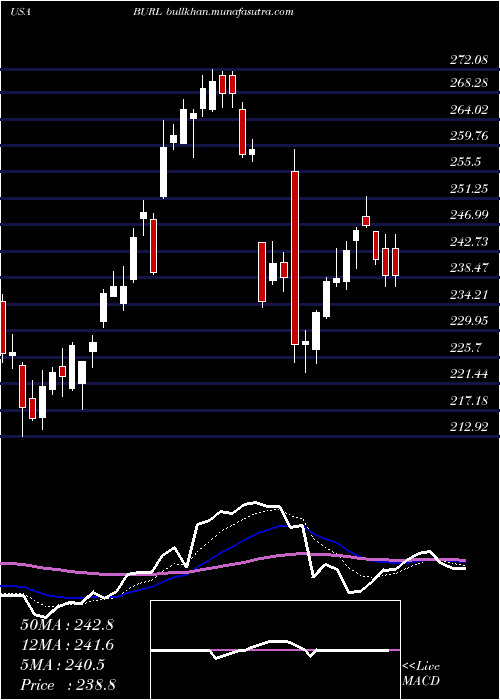The image size is (500, 700).
Task: Click the 255.5 price axis label
Action: 465,162
